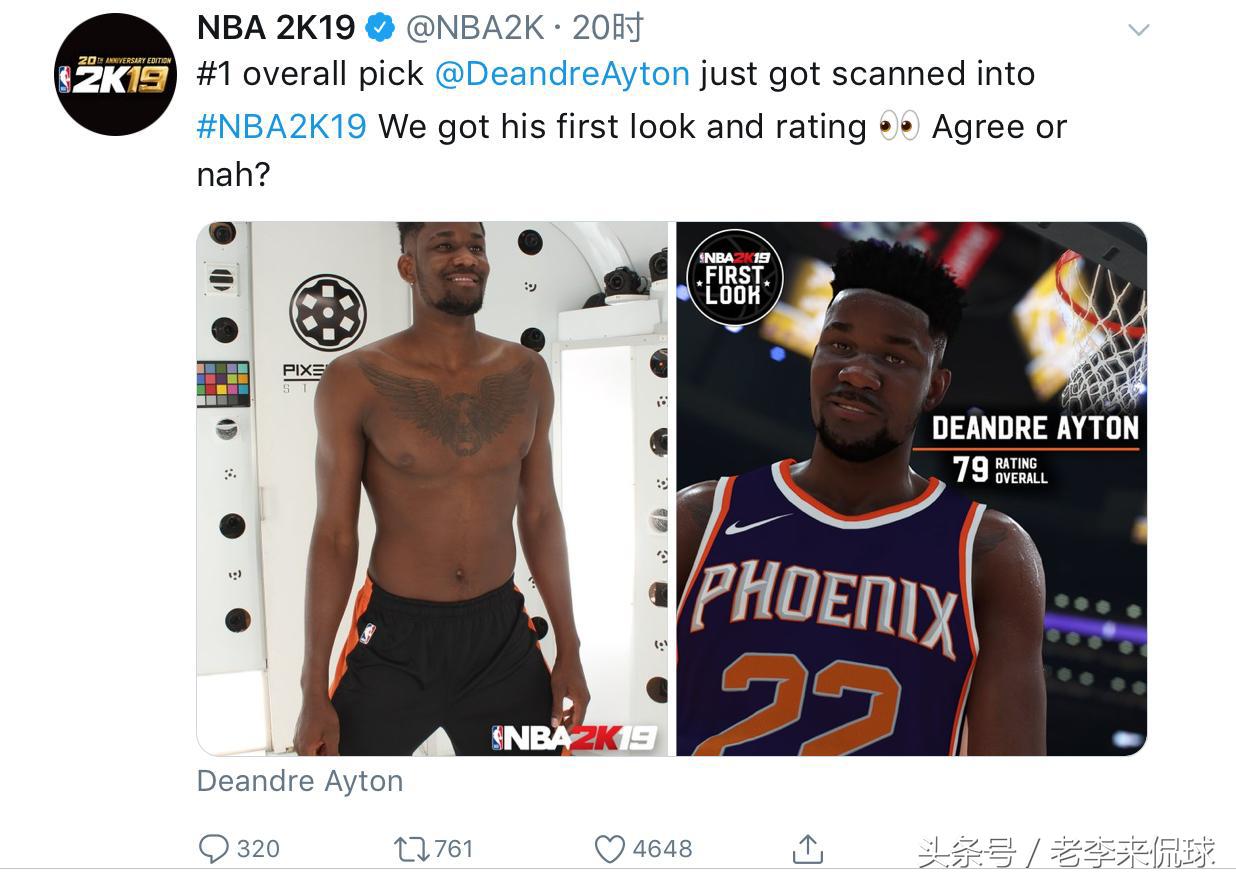The image size is (1236, 882).
Task: Open the share upload icon
Action: pyautogui.click(x=807, y=848)
